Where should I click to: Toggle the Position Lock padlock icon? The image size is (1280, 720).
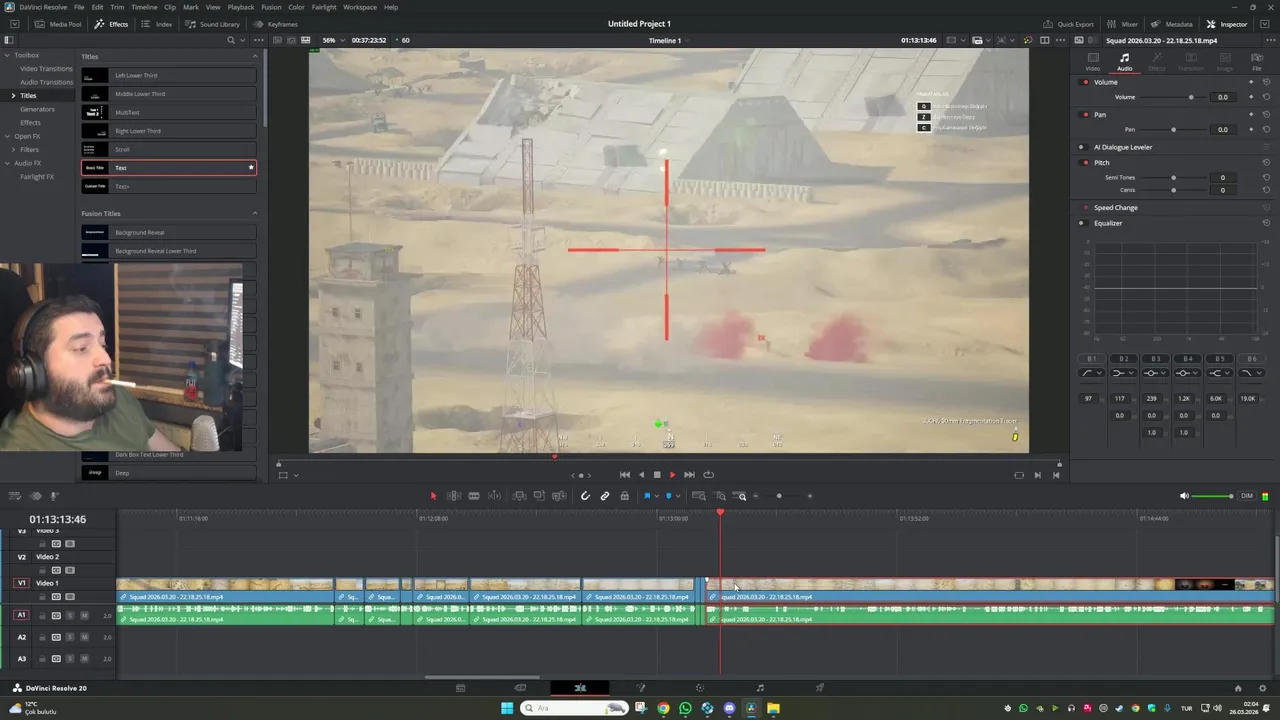[x=625, y=496]
